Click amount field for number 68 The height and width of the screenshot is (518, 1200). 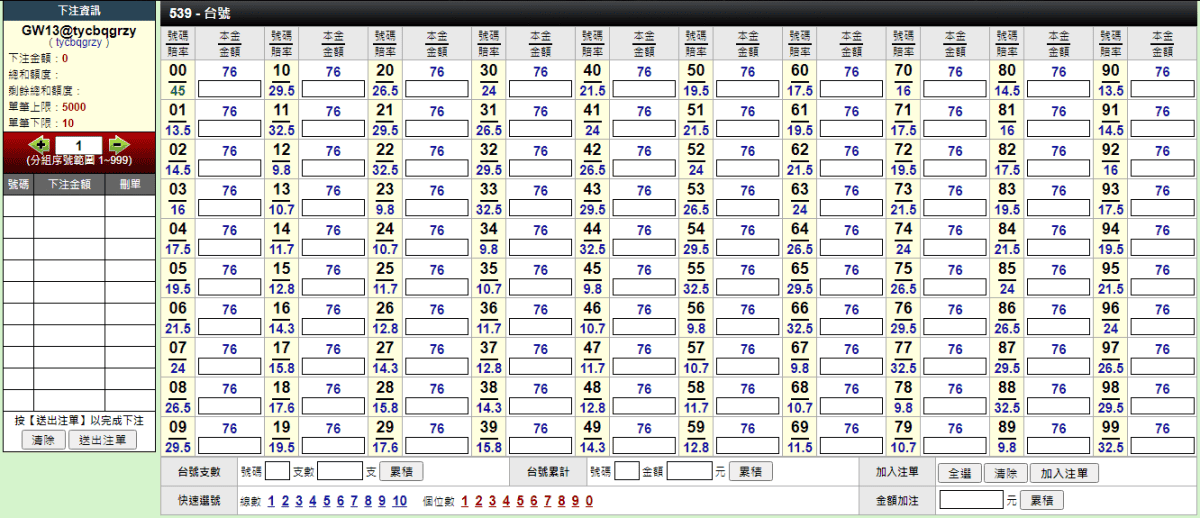pyautogui.click(x=851, y=407)
